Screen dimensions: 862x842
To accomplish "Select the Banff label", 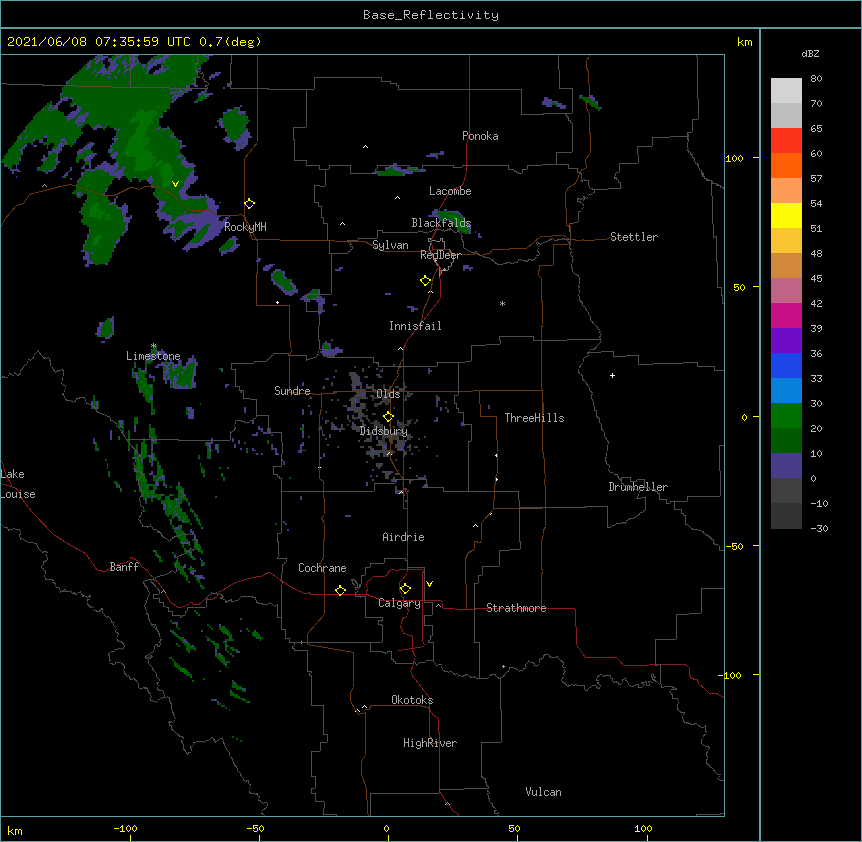I will click(124, 567).
